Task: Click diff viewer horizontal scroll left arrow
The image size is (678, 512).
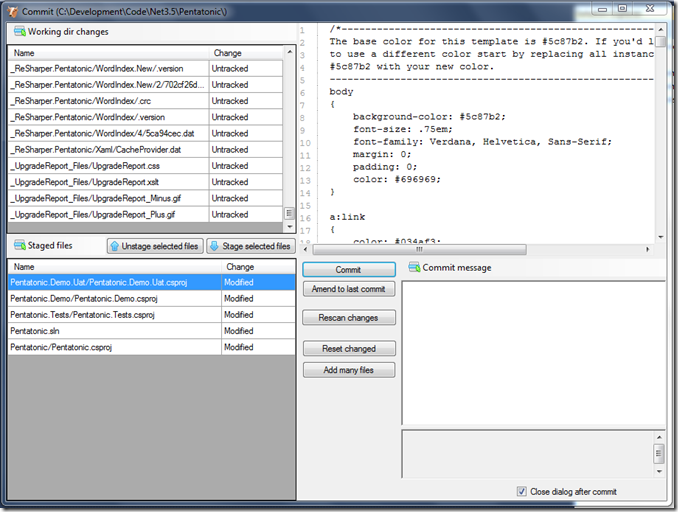Action: pyautogui.click(x=306, y=249)
